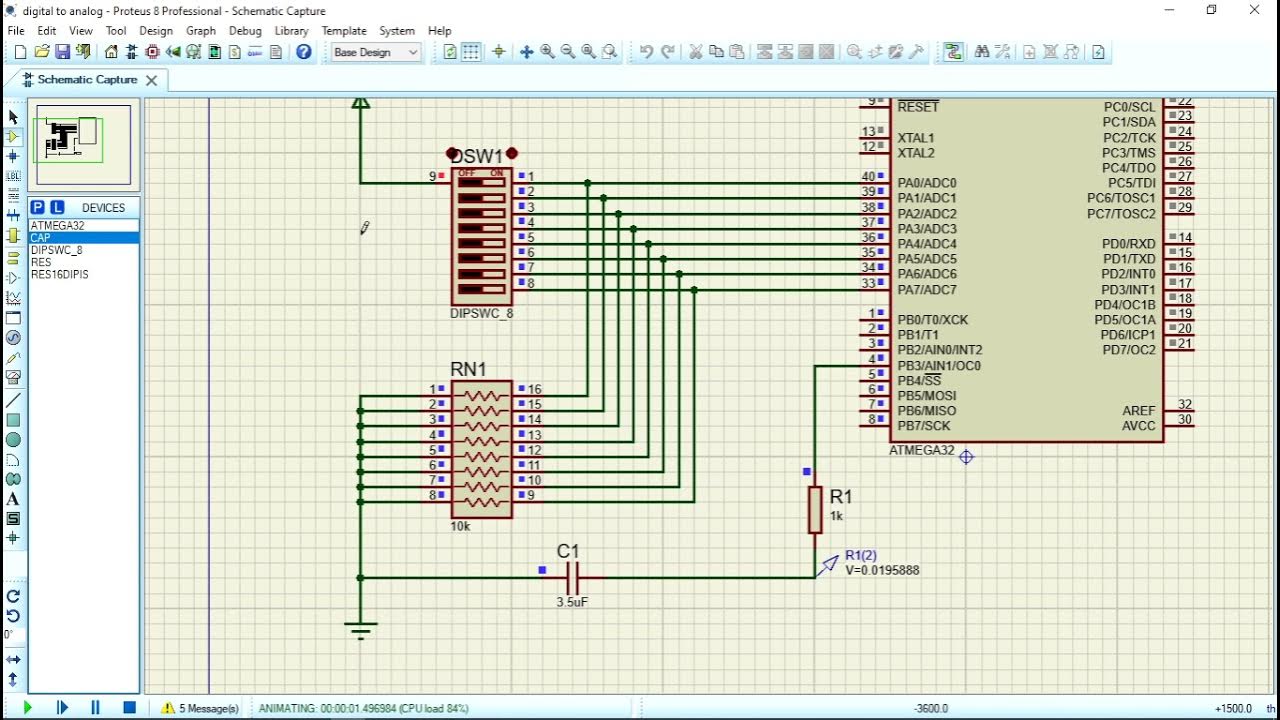Open the File menu
1280x720 pixels.
16,31
